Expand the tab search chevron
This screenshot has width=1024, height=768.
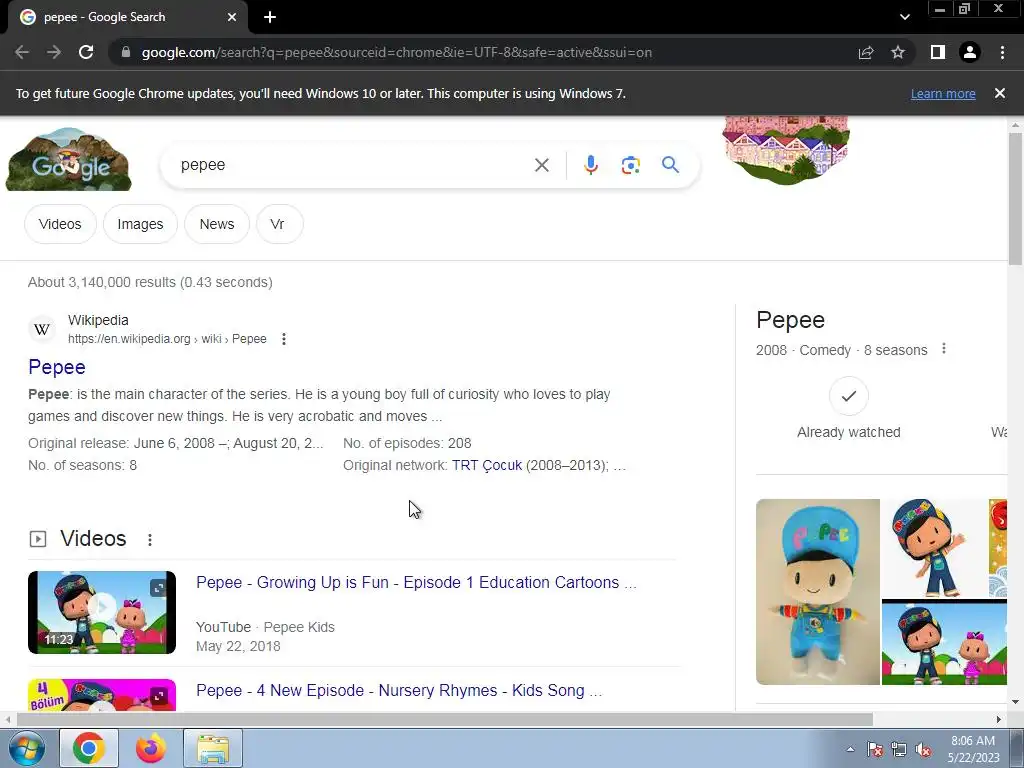(904, 17)
